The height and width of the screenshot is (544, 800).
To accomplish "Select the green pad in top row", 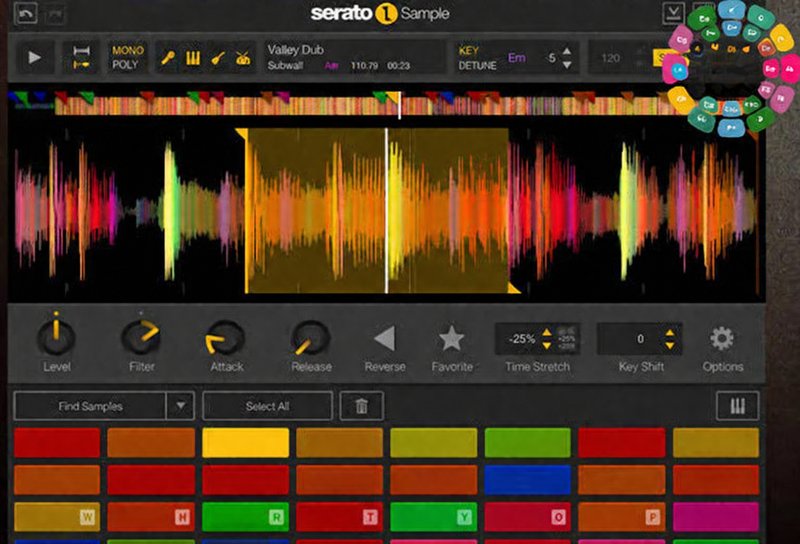I will click(528, 442).
